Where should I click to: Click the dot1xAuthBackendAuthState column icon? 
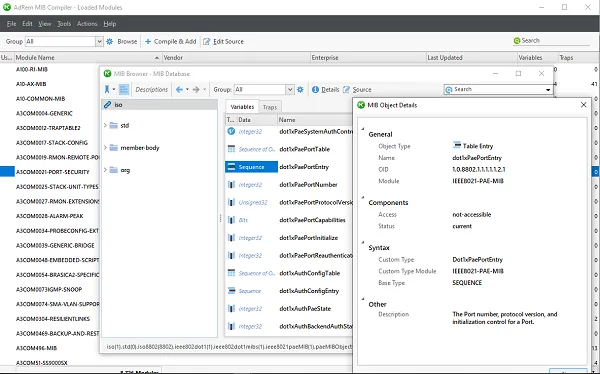click(231, 326)
